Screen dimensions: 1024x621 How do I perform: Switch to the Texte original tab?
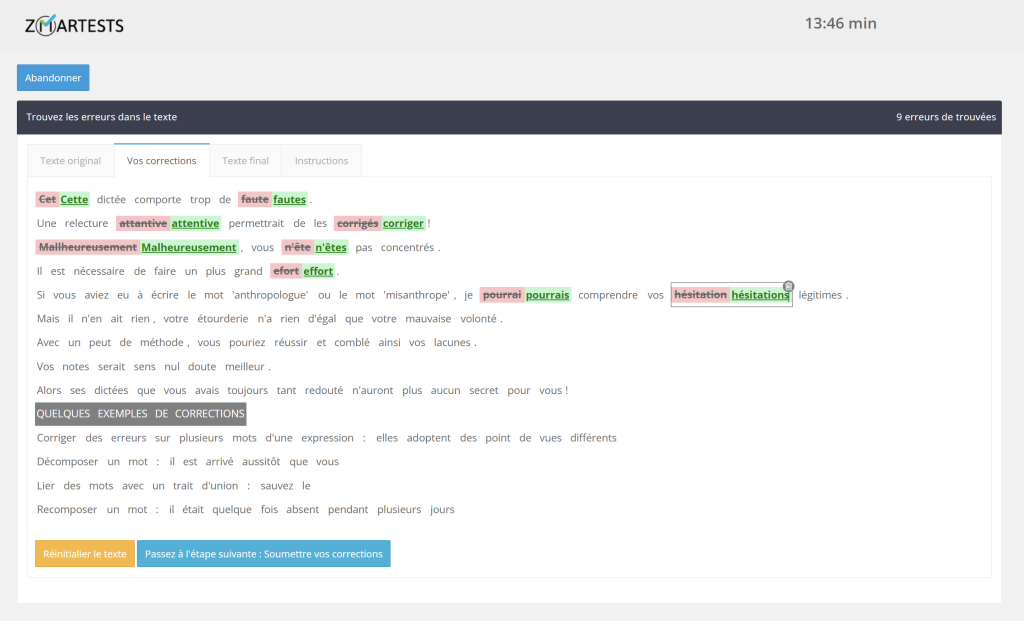(70, 161)
